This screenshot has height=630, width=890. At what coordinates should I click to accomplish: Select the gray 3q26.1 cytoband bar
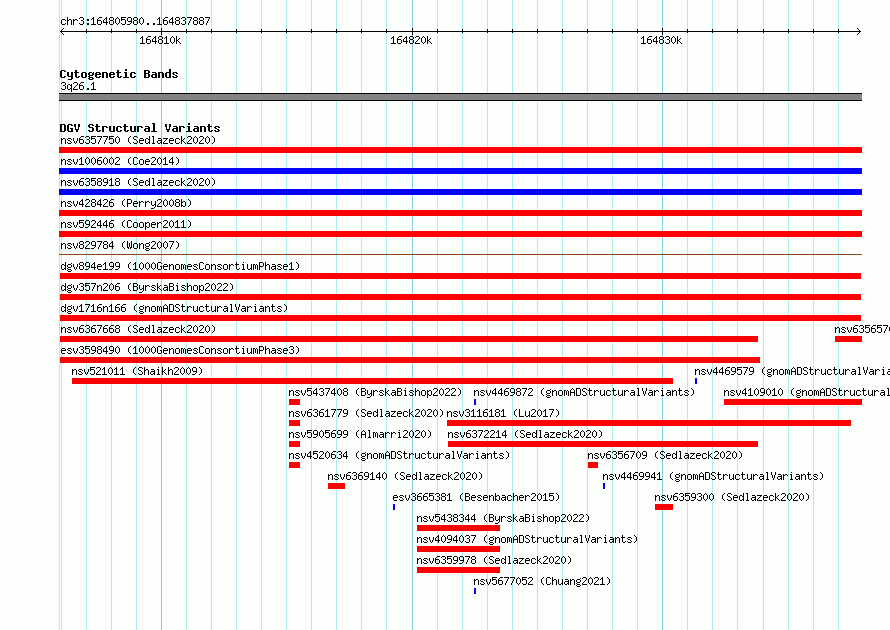460,97
